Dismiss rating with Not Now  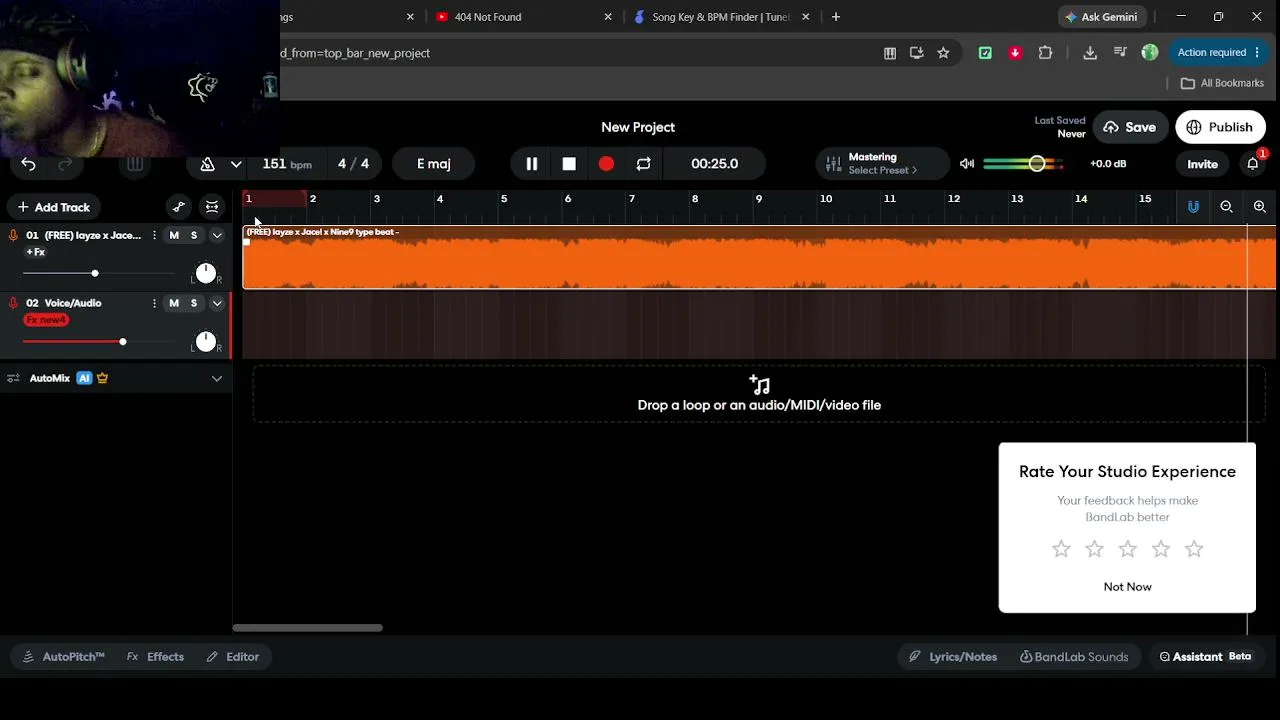1127,587
